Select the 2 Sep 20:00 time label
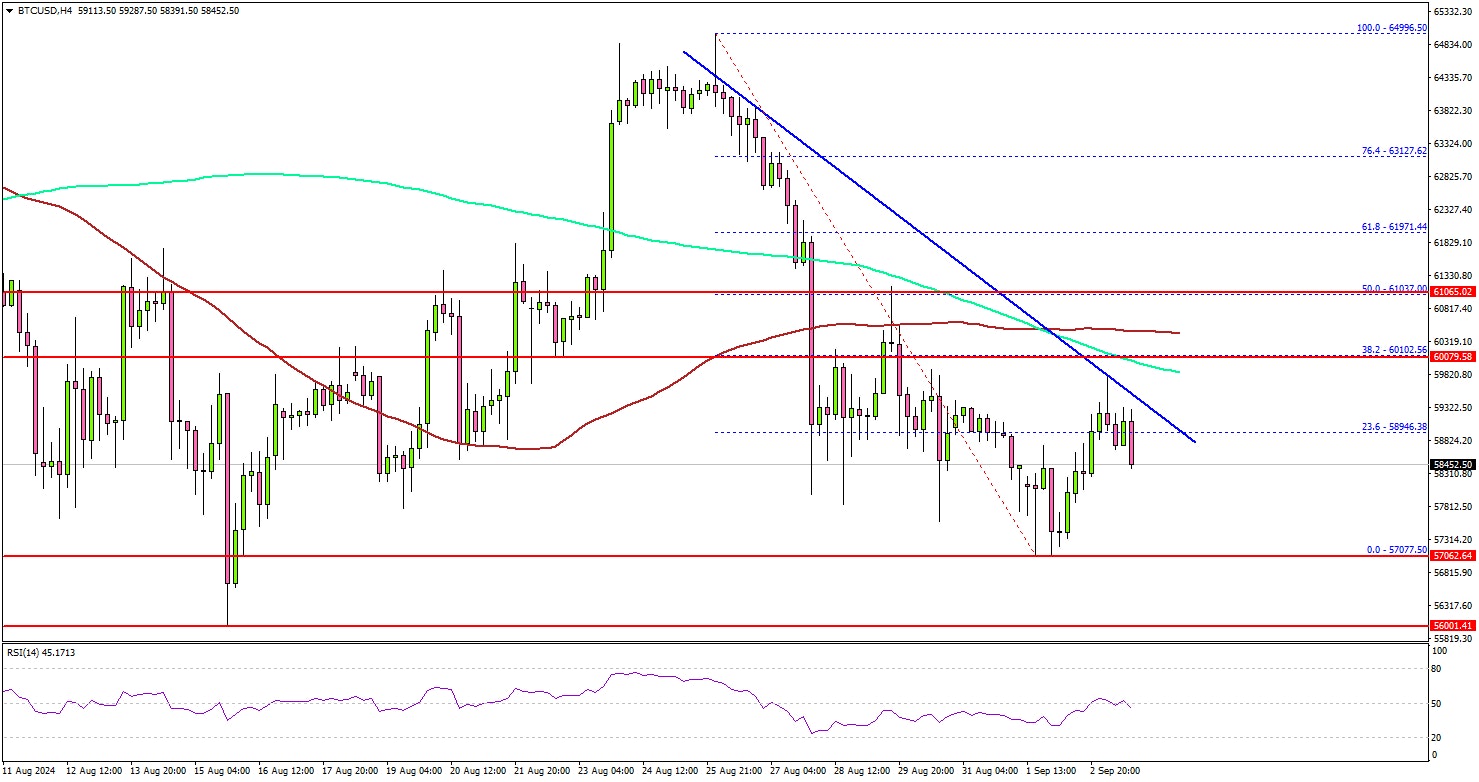The width and height of the screenshot is (1479, 782). [1115, 771]
